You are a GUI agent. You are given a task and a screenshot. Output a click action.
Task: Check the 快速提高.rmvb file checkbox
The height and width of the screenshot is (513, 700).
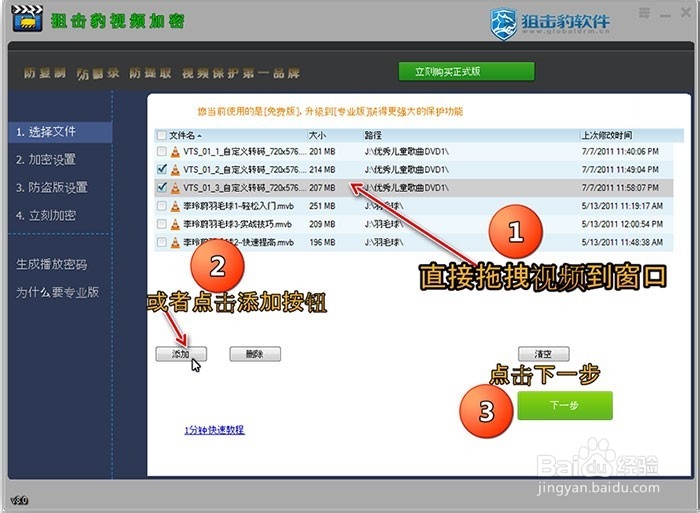[162, 242]
